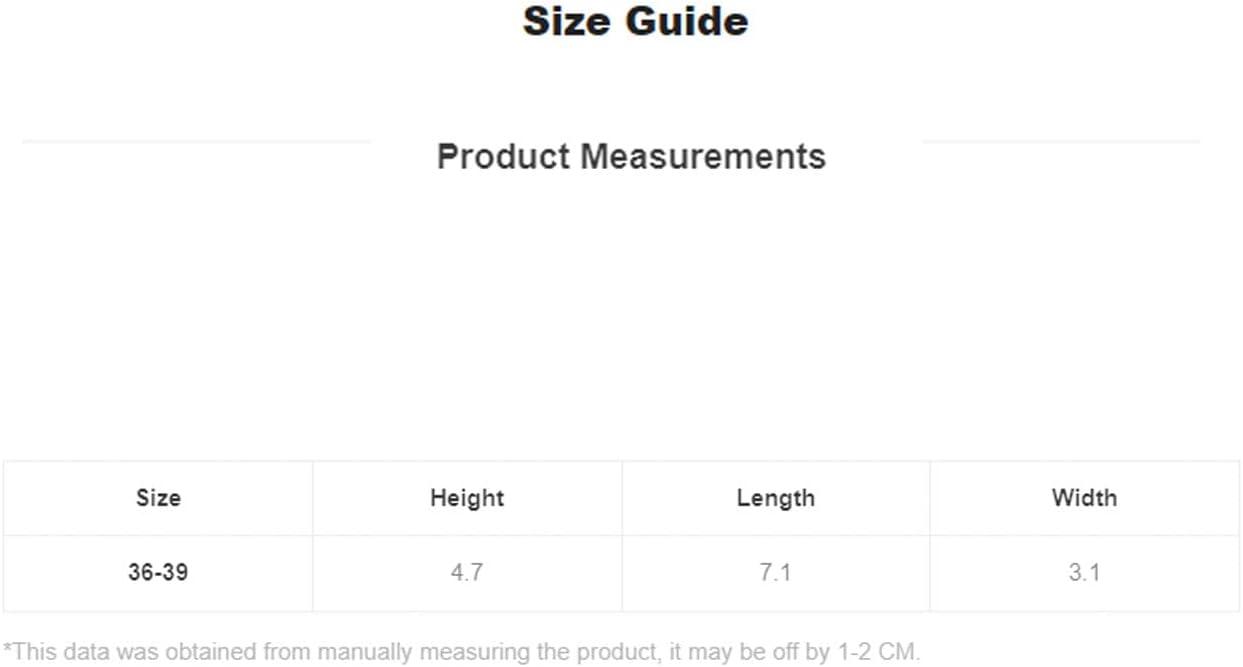Click the word "Measurements" in the heading
The image size is (1243, 667).
pos(703,157)
